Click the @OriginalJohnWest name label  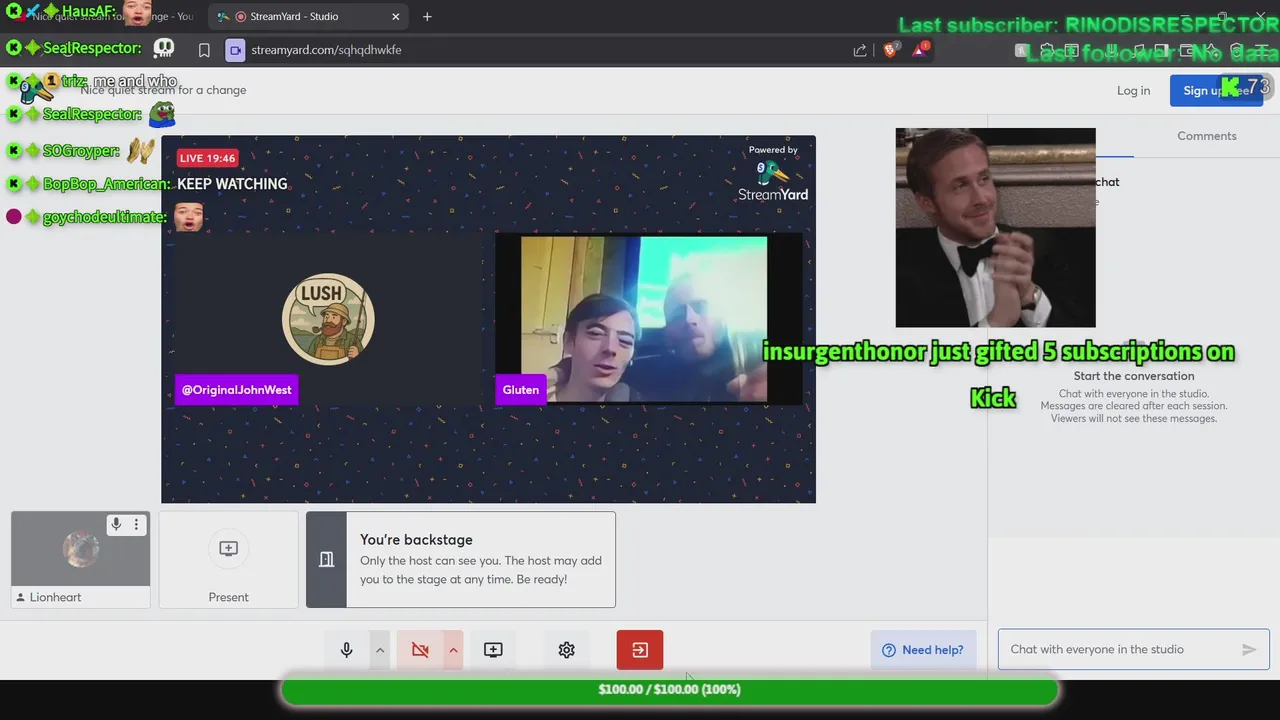(236, 390)
